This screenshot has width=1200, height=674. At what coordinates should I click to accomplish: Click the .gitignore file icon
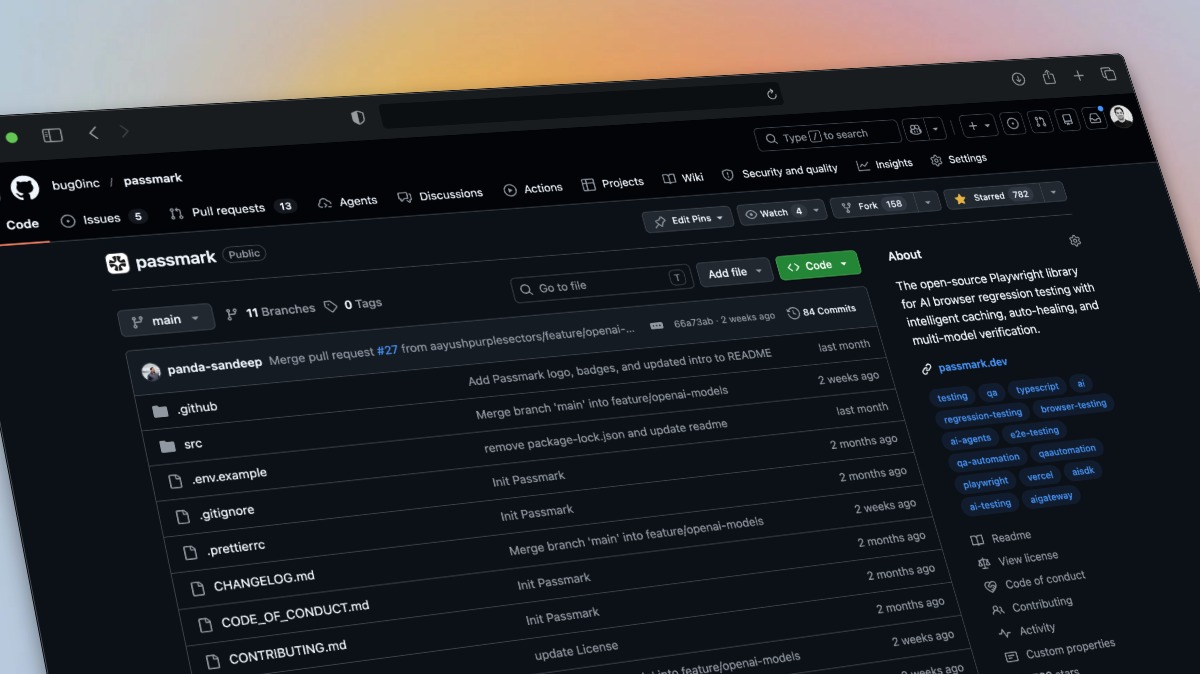182,517
